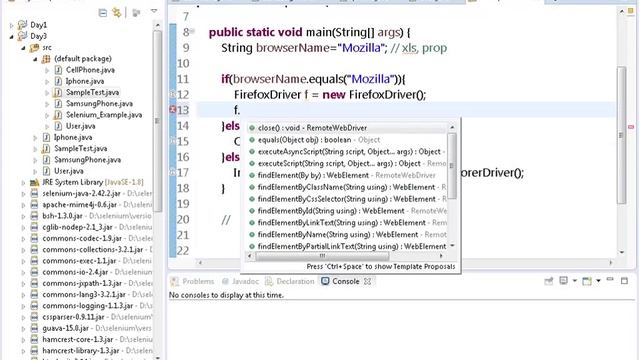Toggle Link with Editor icon
The image size is (640, 360).
(x=117, y=13)
